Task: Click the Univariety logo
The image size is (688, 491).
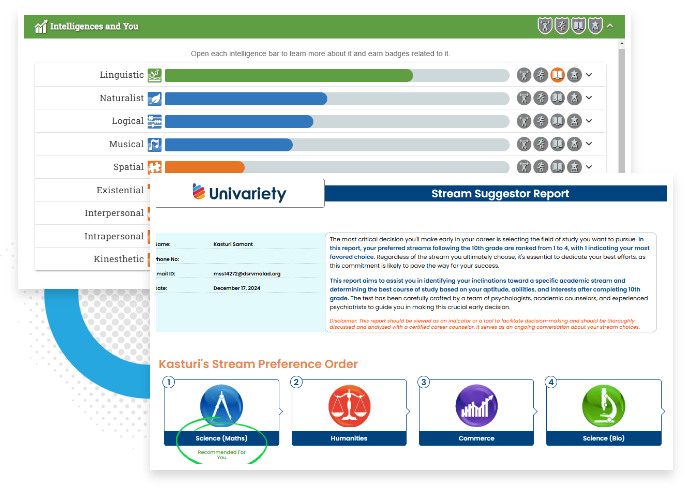Action: [239, 193]
